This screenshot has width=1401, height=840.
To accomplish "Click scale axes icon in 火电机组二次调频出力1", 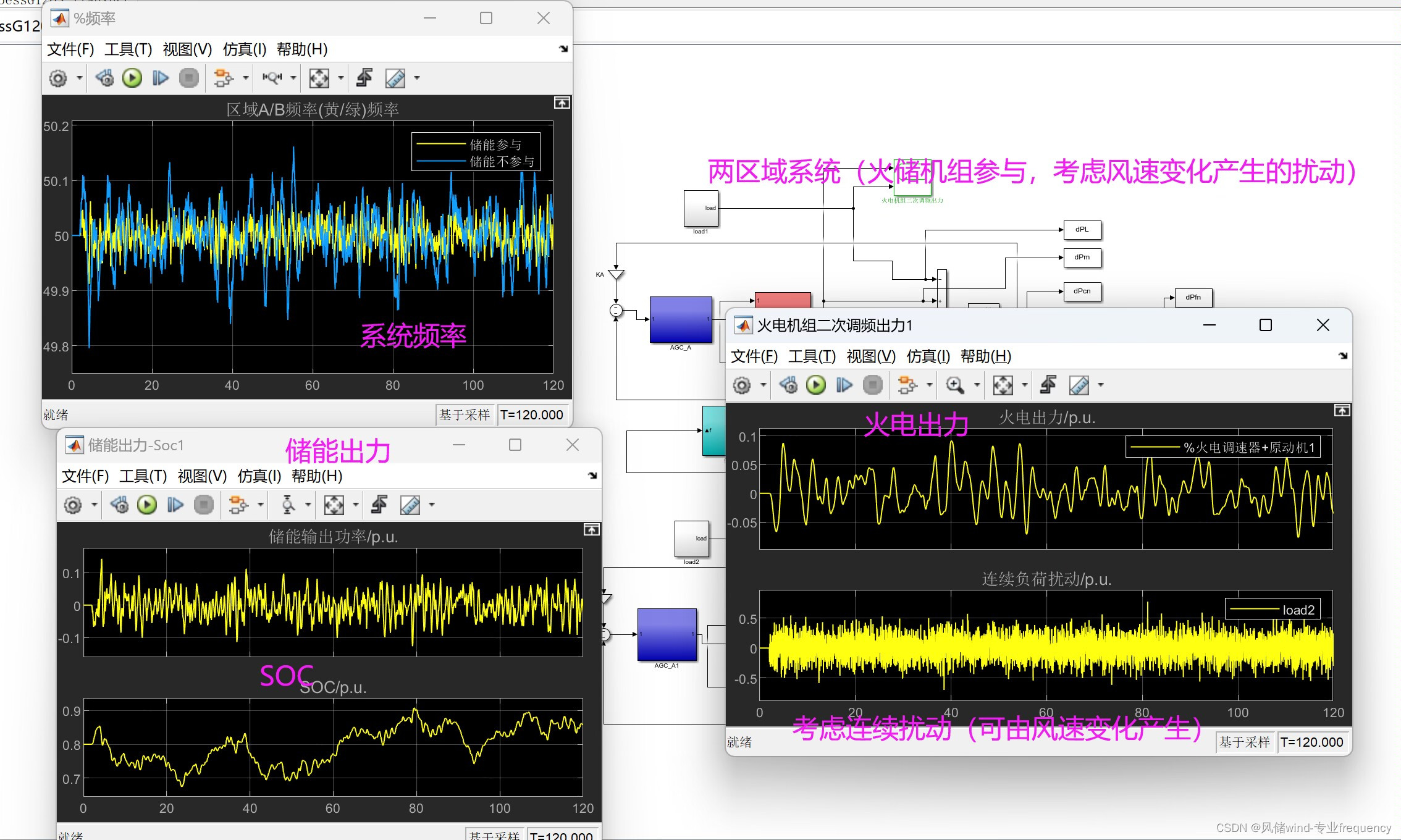I will click(x=1003, y=386).
